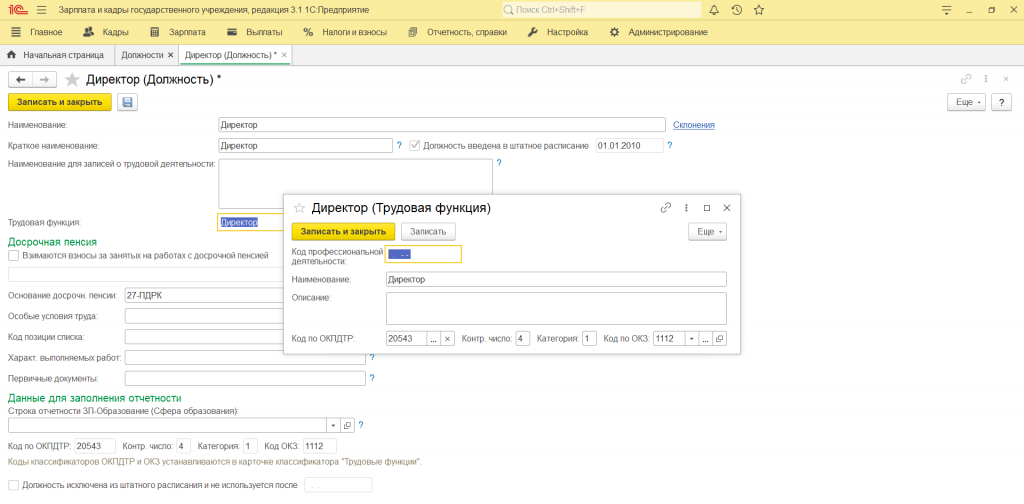The width and height of the screenshot is (1024, 504).
Task: Show hint for Характ. выполняемых работ
Action: pos(372,358)
